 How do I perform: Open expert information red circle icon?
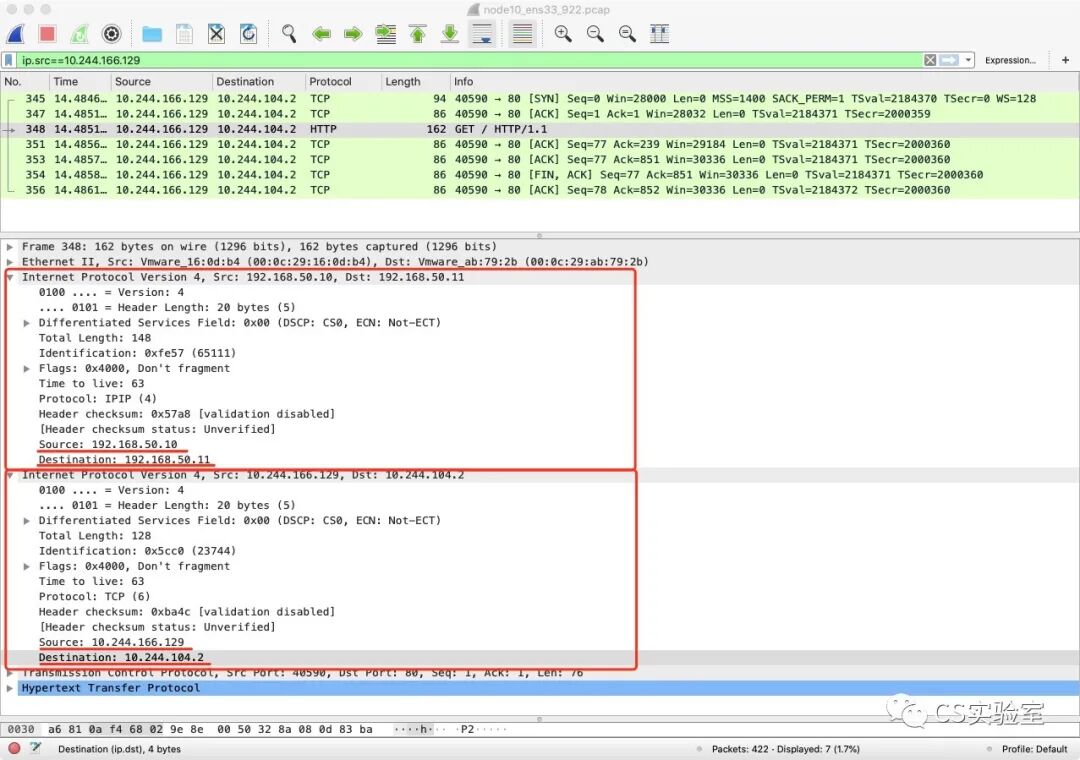coord(14,748)
